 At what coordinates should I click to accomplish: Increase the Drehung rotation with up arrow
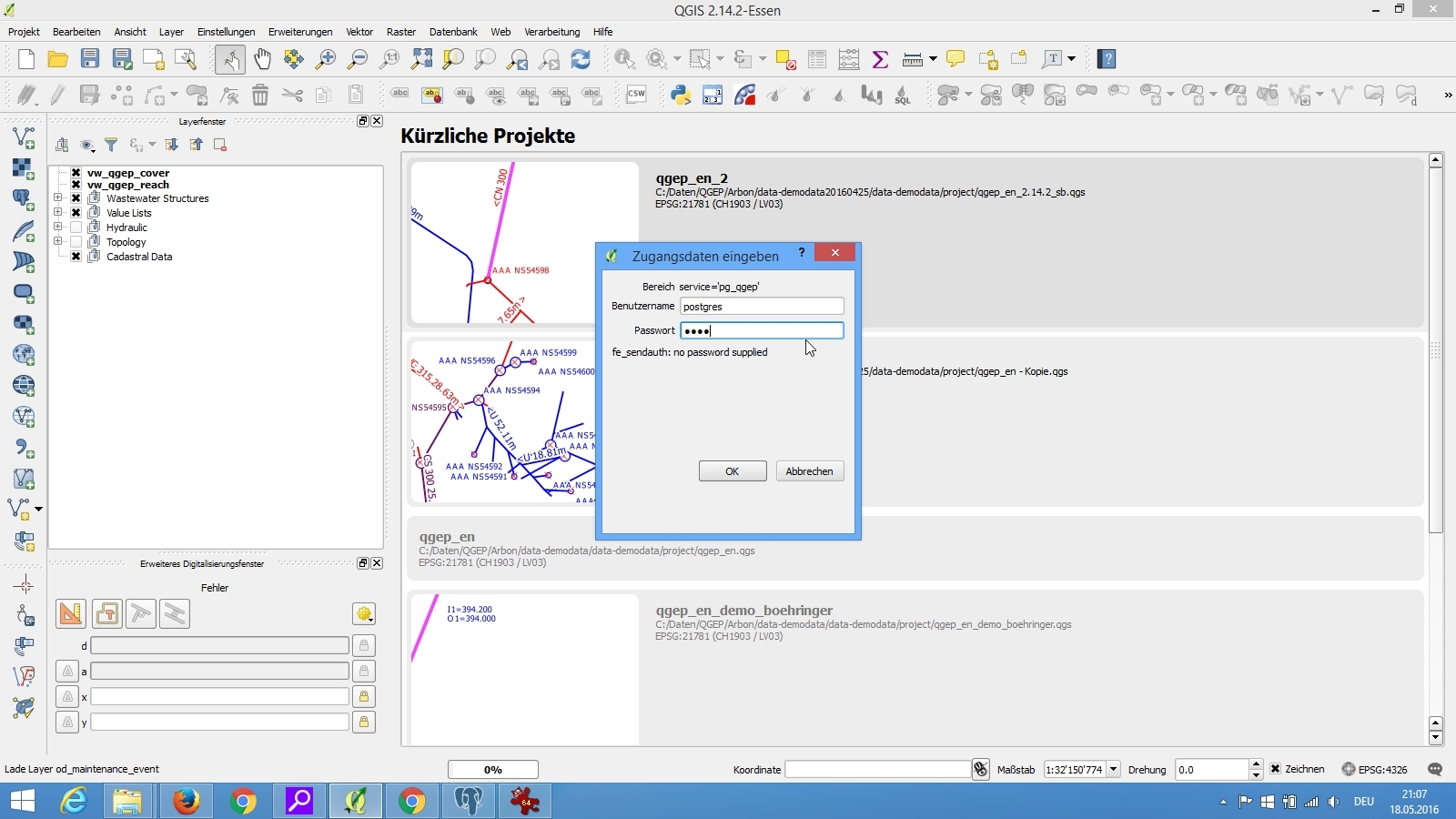tap(1256, 764)
